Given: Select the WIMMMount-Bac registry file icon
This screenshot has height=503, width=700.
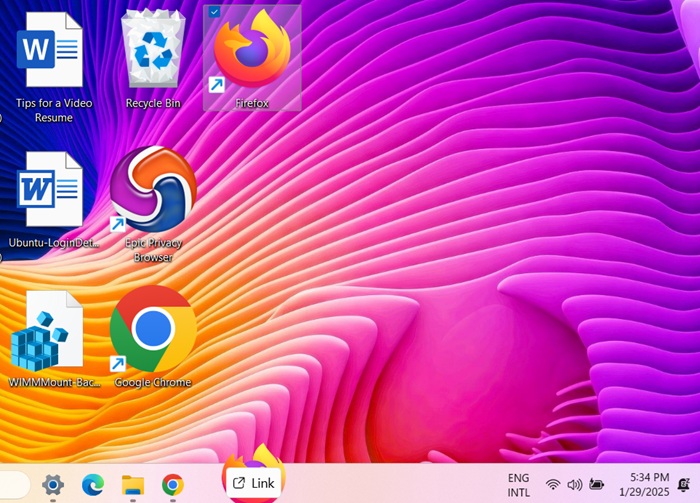Looking at the screenshot, I should tap(47, 331).
